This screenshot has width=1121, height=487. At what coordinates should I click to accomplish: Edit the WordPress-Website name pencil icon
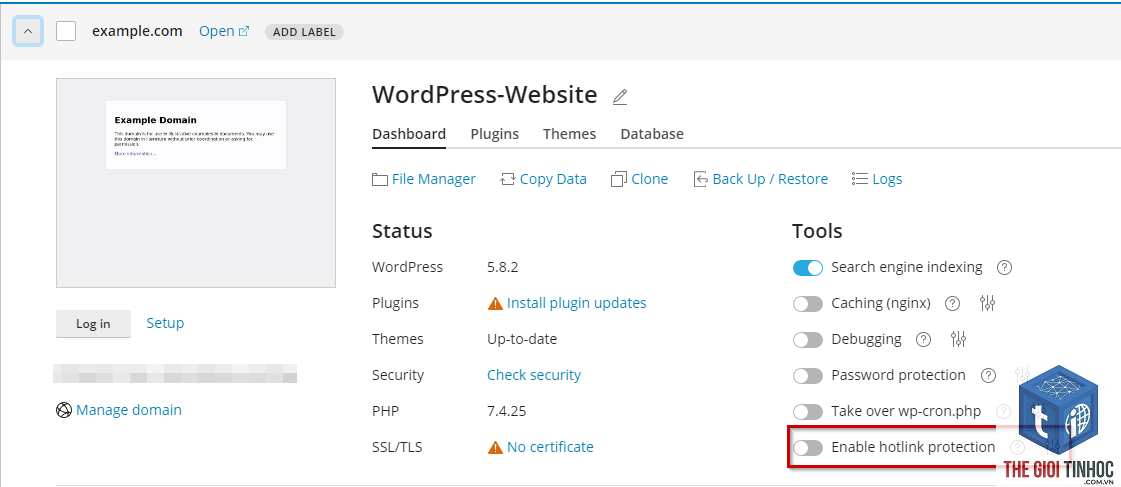tap(620, 97)
